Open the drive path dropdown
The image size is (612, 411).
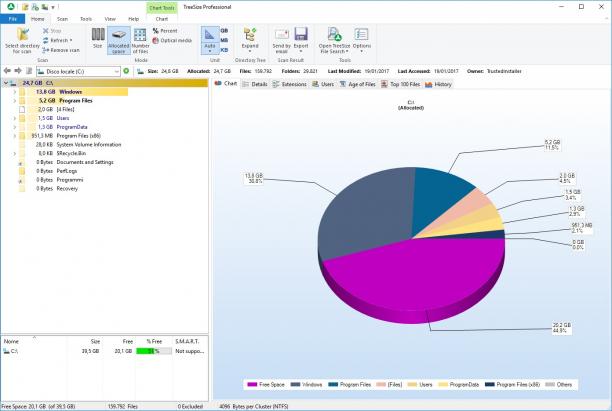(x=116, y=71)
